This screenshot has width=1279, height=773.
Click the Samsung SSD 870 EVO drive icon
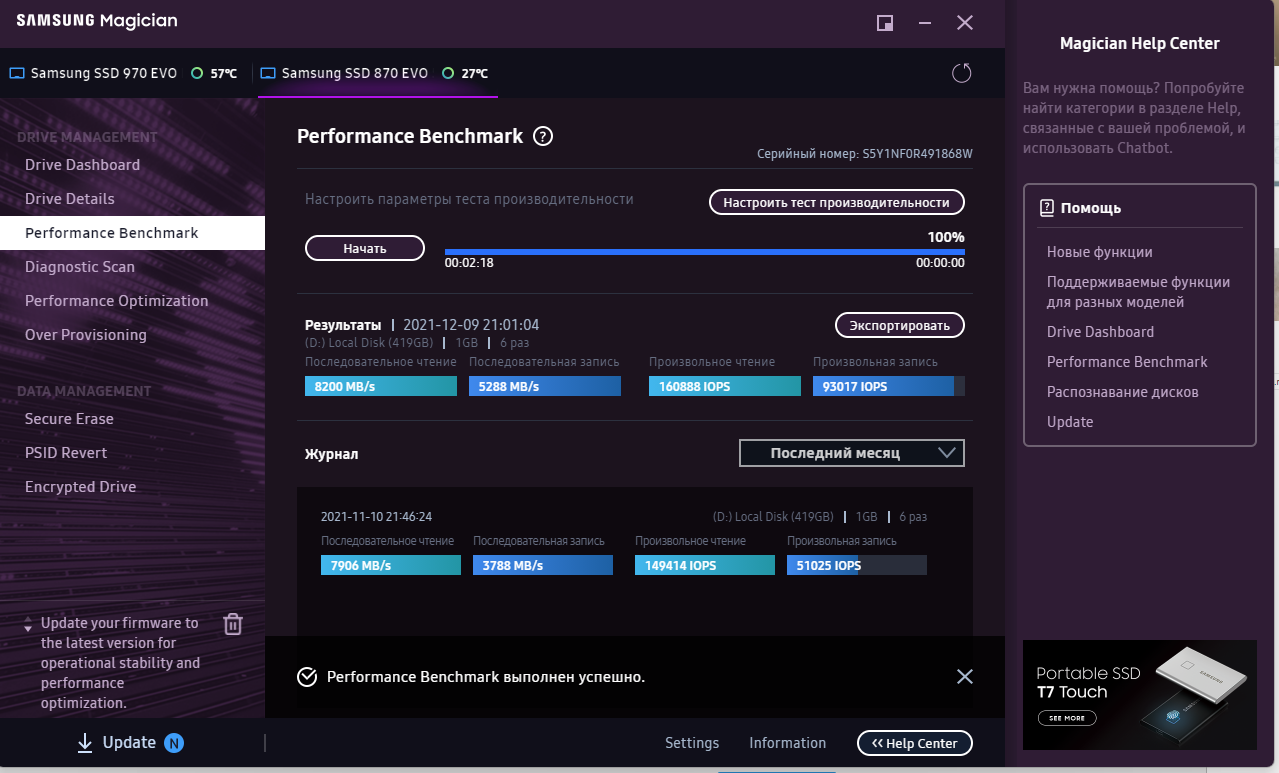point(267,74)
